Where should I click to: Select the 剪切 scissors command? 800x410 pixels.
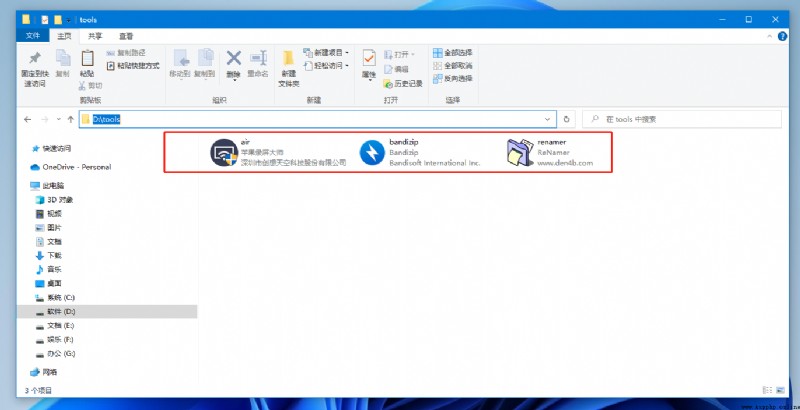click(x=90, y=85)
